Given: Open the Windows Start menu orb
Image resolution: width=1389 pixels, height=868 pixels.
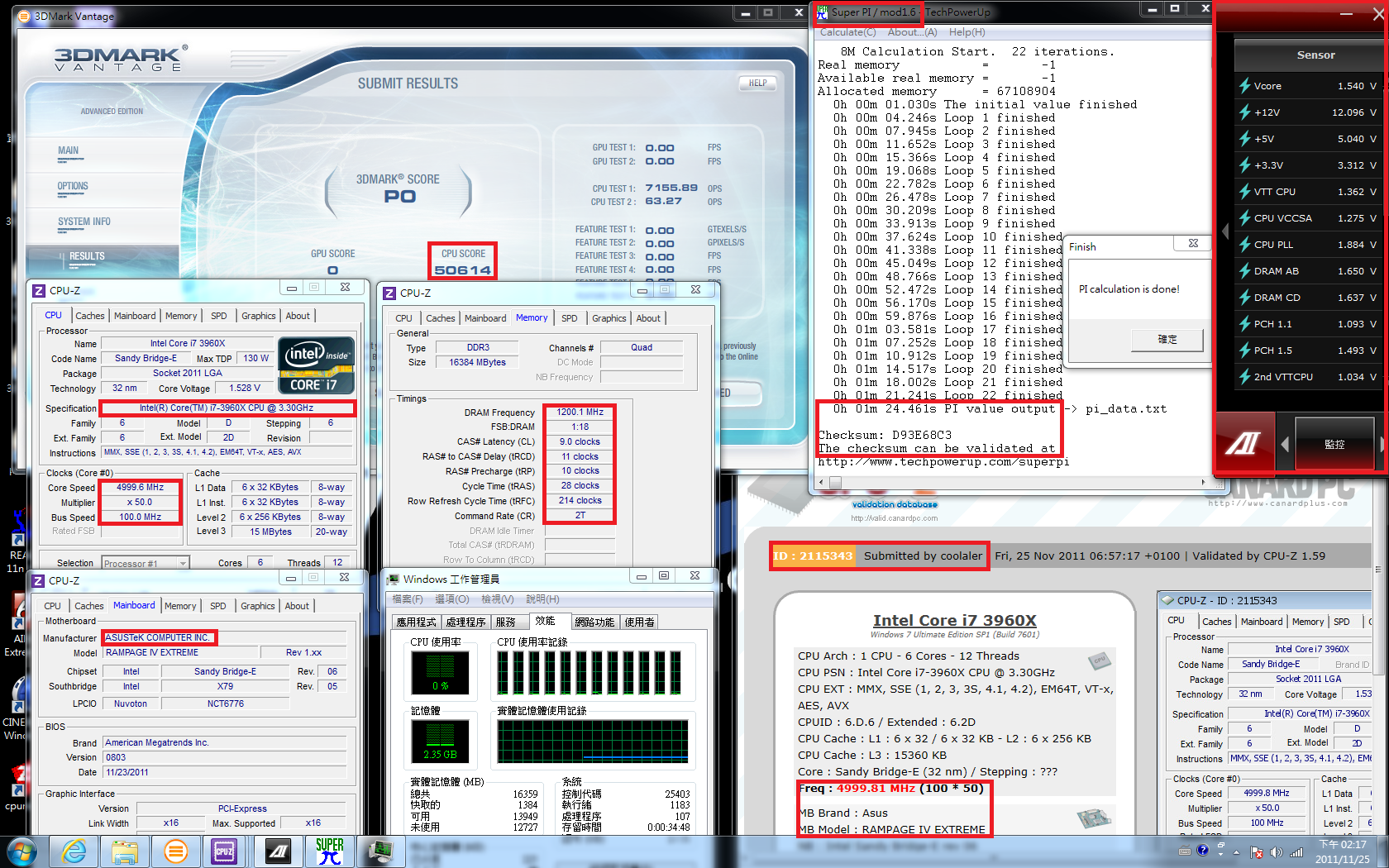Looking at the screenshot, I should 21,851.
